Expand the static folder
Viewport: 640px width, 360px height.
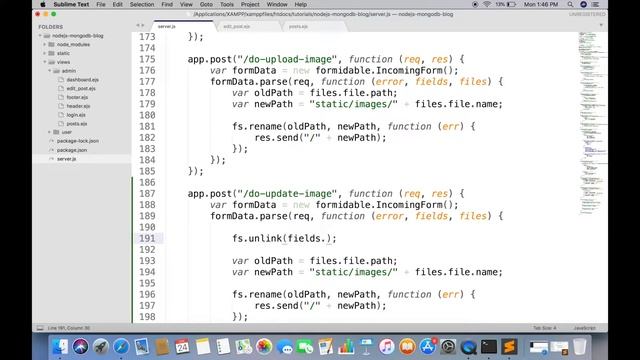coord(45,53)
